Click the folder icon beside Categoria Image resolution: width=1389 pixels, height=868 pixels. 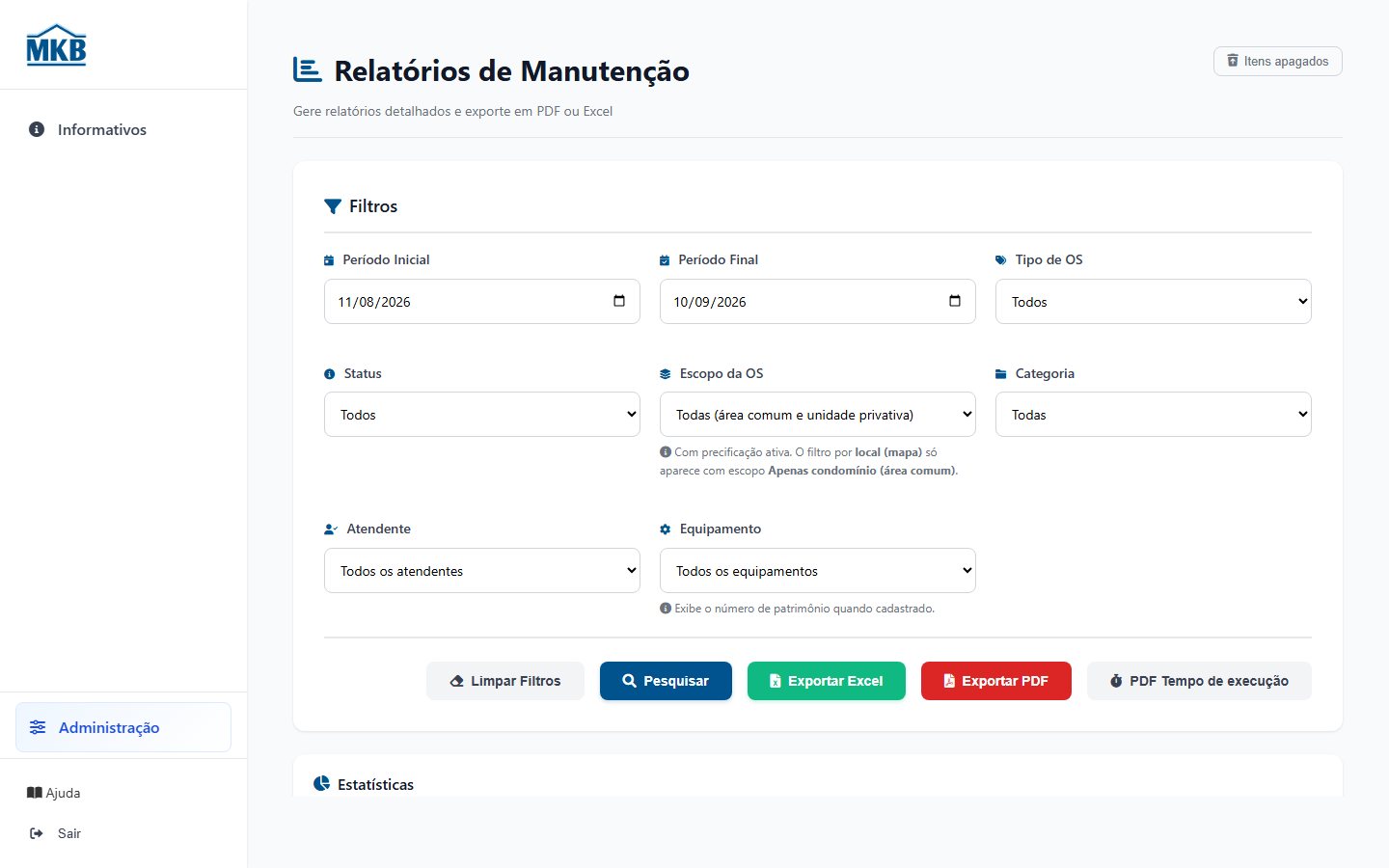[1001, 374]
